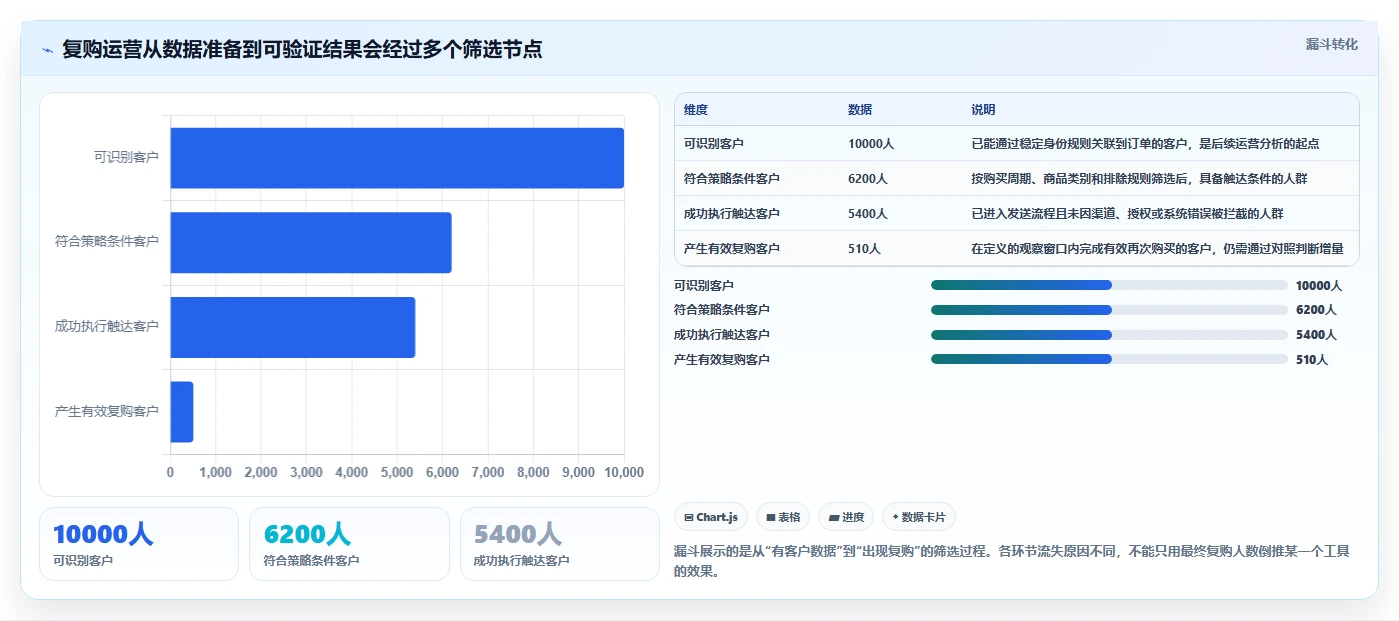Click the 可识别客户 bar in the chart
The height and width of the screenshot is (621, 1399).
tap(397, 158)
